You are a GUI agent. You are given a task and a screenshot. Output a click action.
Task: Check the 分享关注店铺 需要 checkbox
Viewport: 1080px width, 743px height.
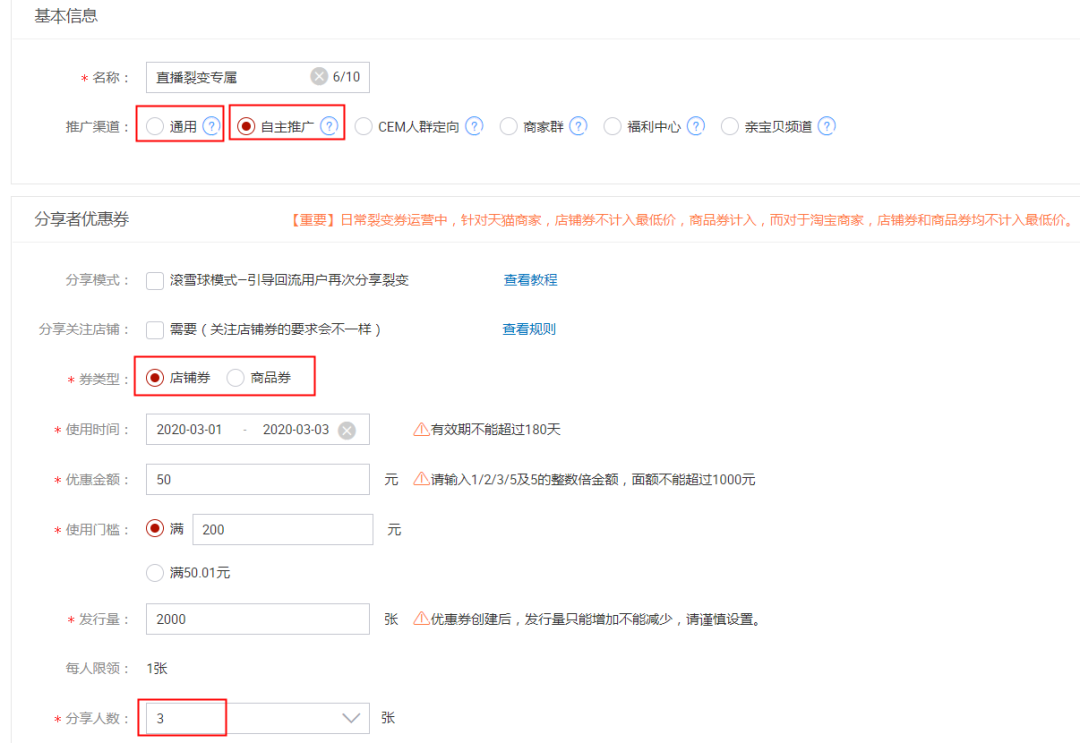point(155,329)
